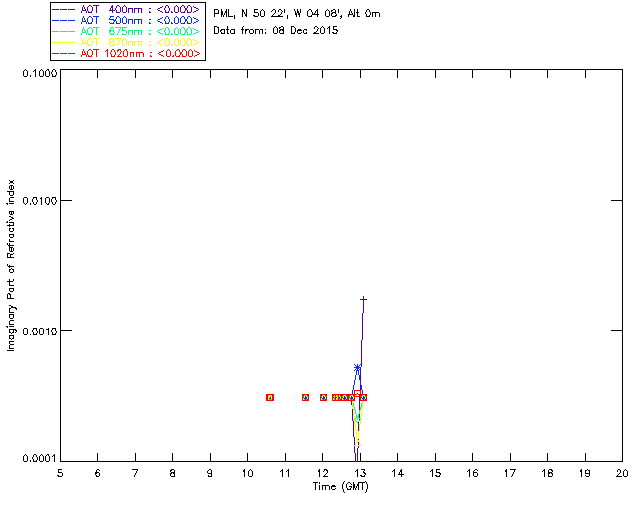
Task: Click the y-axis label 'Imaginary Part of Refractive index'
Action: 11,265
